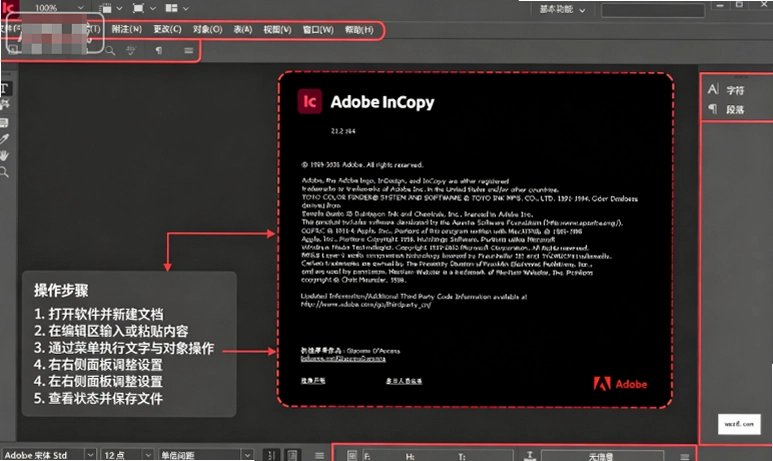Click the red Adobe logo in About dialog
Screen dimensions: 773x461
pos(620,384)
